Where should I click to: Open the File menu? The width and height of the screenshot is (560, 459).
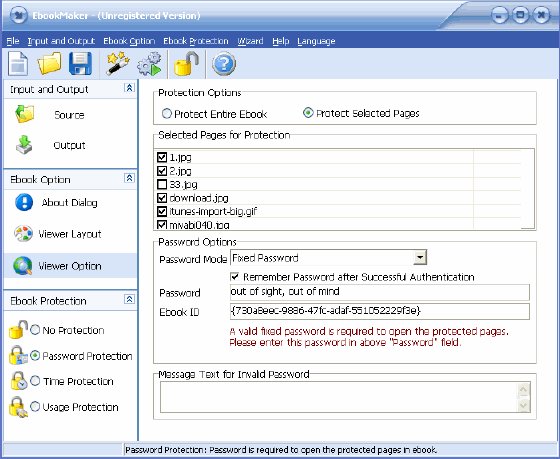click(13, 41)
